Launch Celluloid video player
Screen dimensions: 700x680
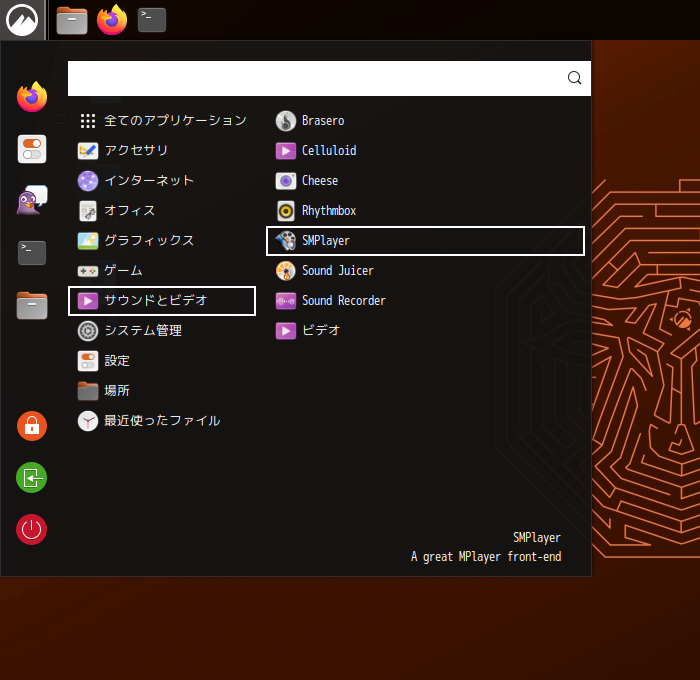click(425, 151)
